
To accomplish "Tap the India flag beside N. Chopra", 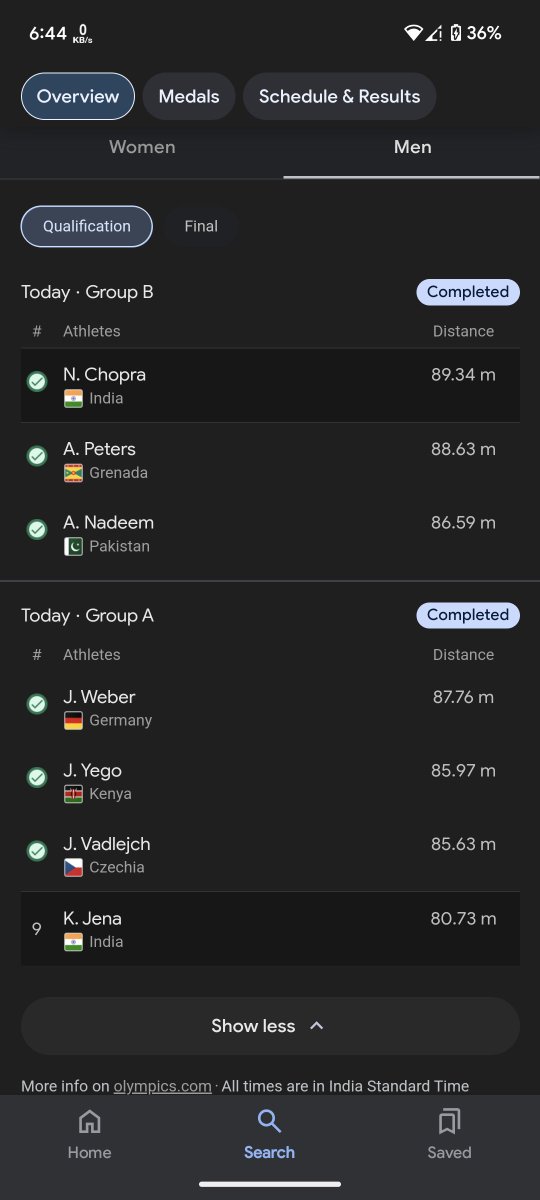I will (73, 398).
